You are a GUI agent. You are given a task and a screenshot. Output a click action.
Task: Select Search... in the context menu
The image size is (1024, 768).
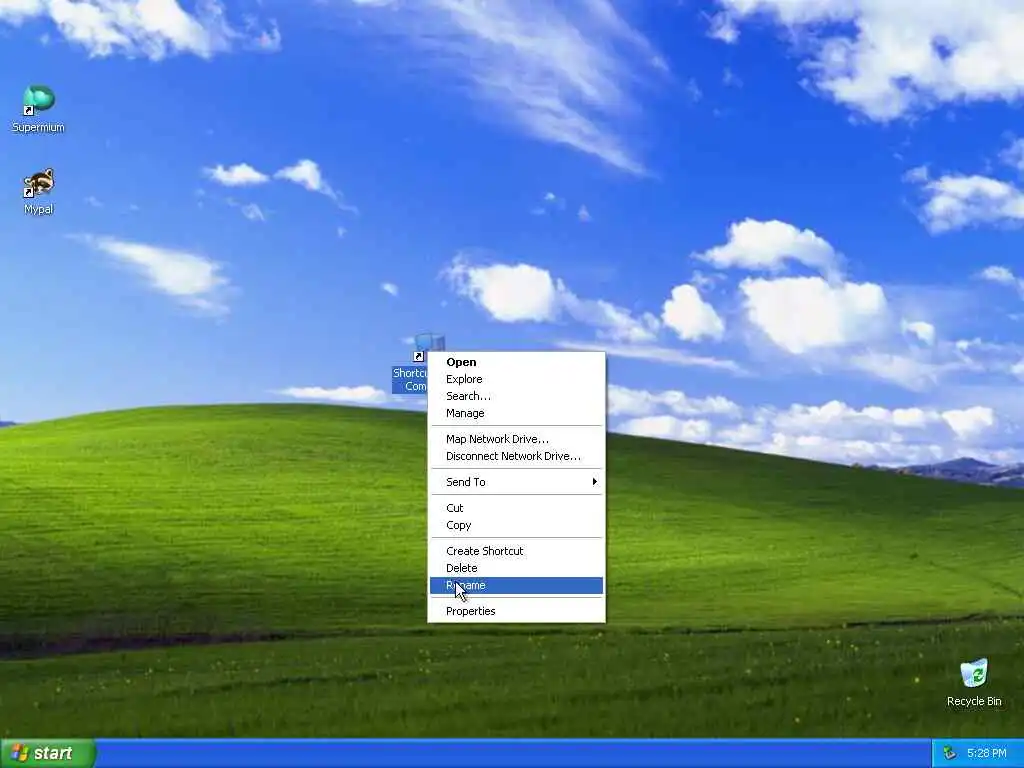point(516,396)
